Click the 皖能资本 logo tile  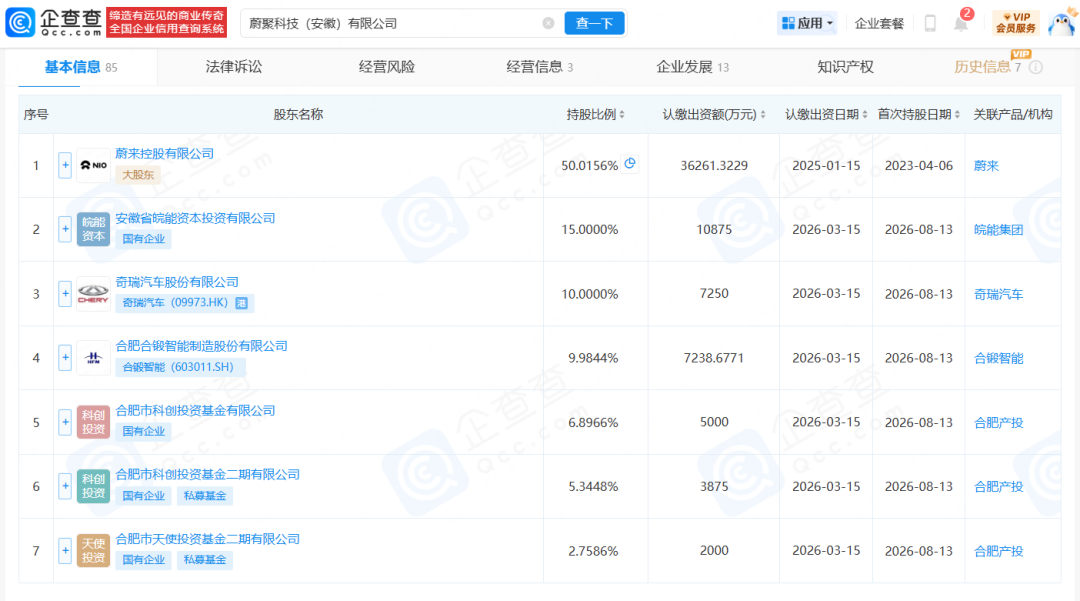[93, 229]
